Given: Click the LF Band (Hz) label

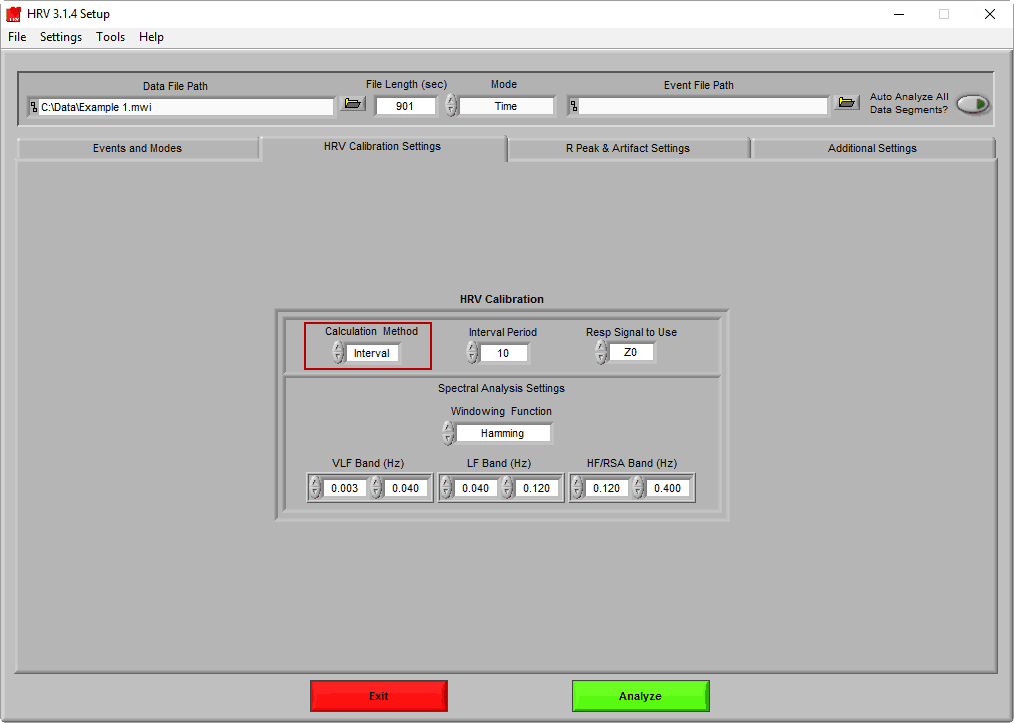Looking at the screenshot, I should coord(499,463).
